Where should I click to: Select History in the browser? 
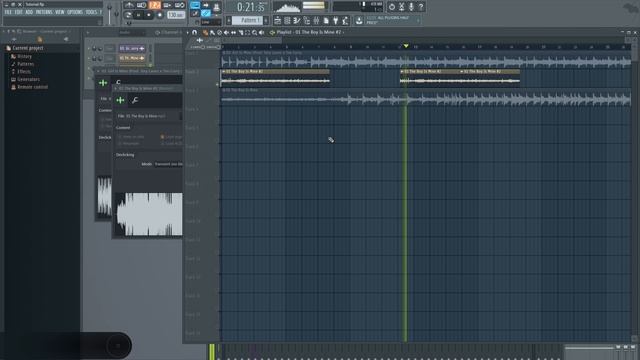[x=24, y=56]
